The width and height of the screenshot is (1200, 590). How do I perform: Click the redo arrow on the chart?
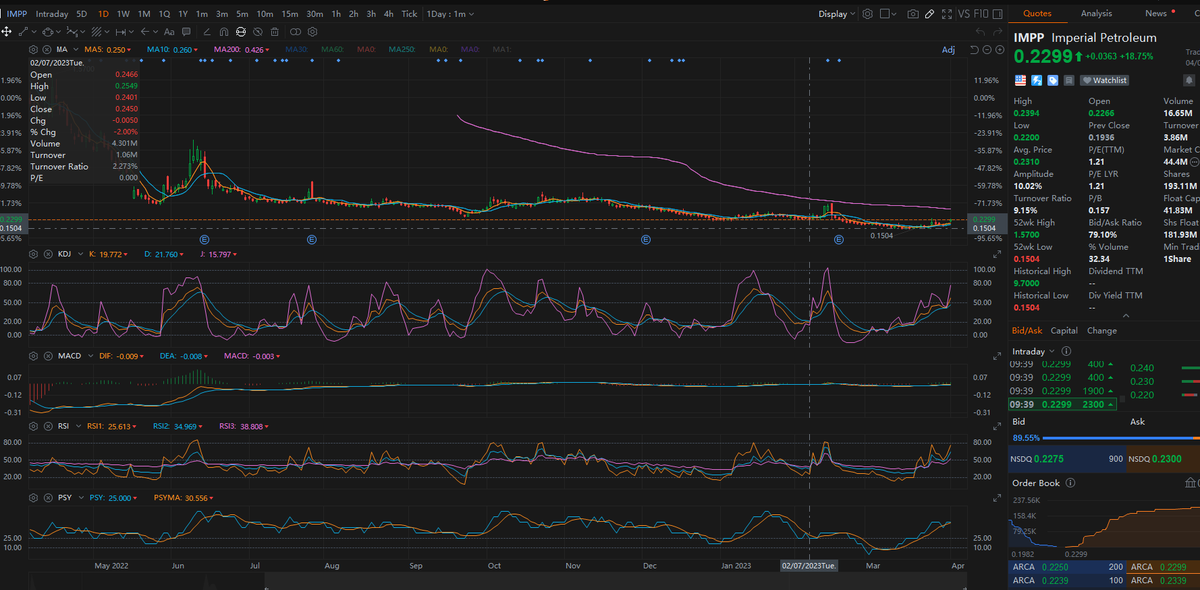997,32
